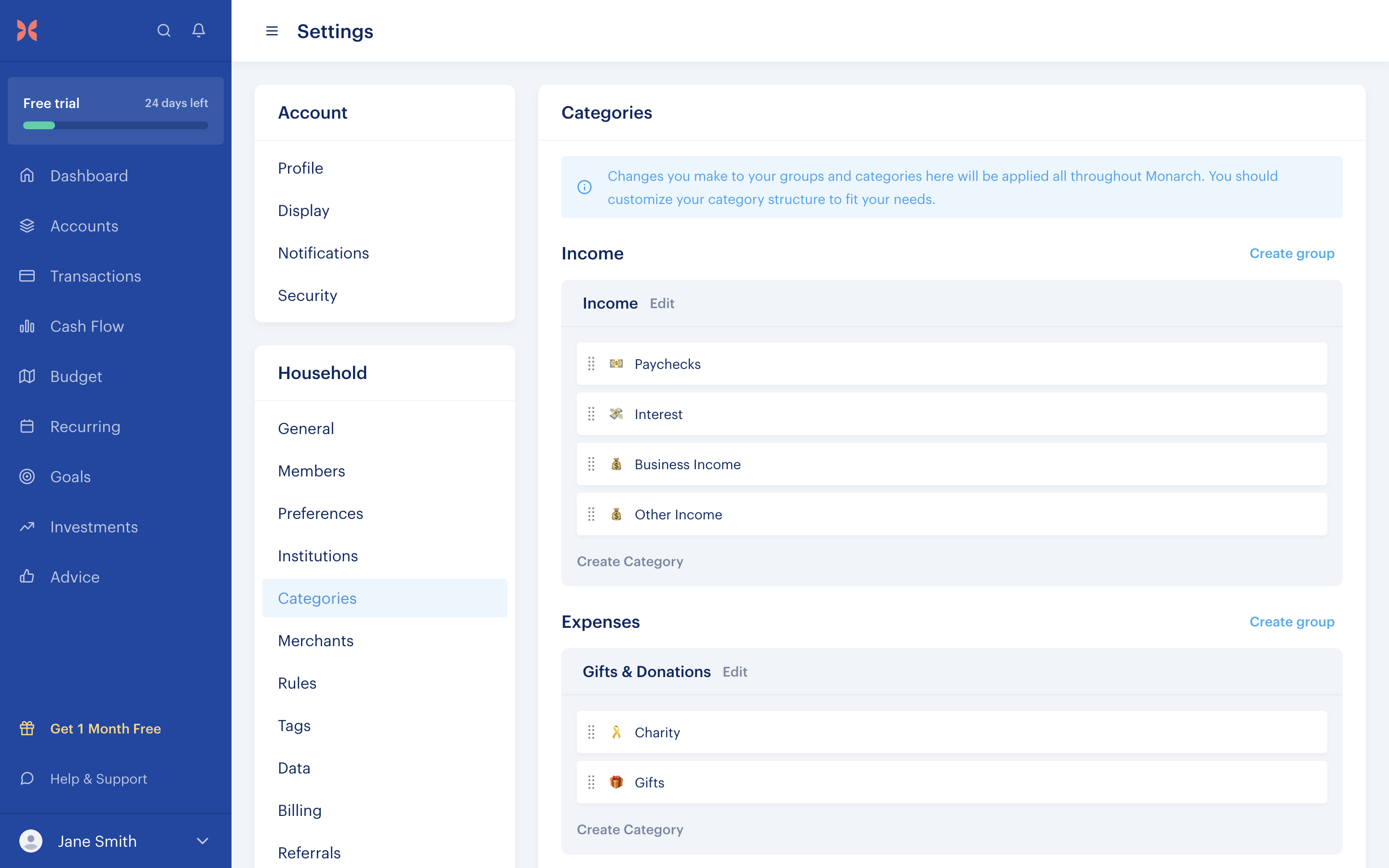Expand the Jane Smith account chevron
The height and width of the screenshot is (868, 1389).
pyautogui.click(x=202, y=841)
